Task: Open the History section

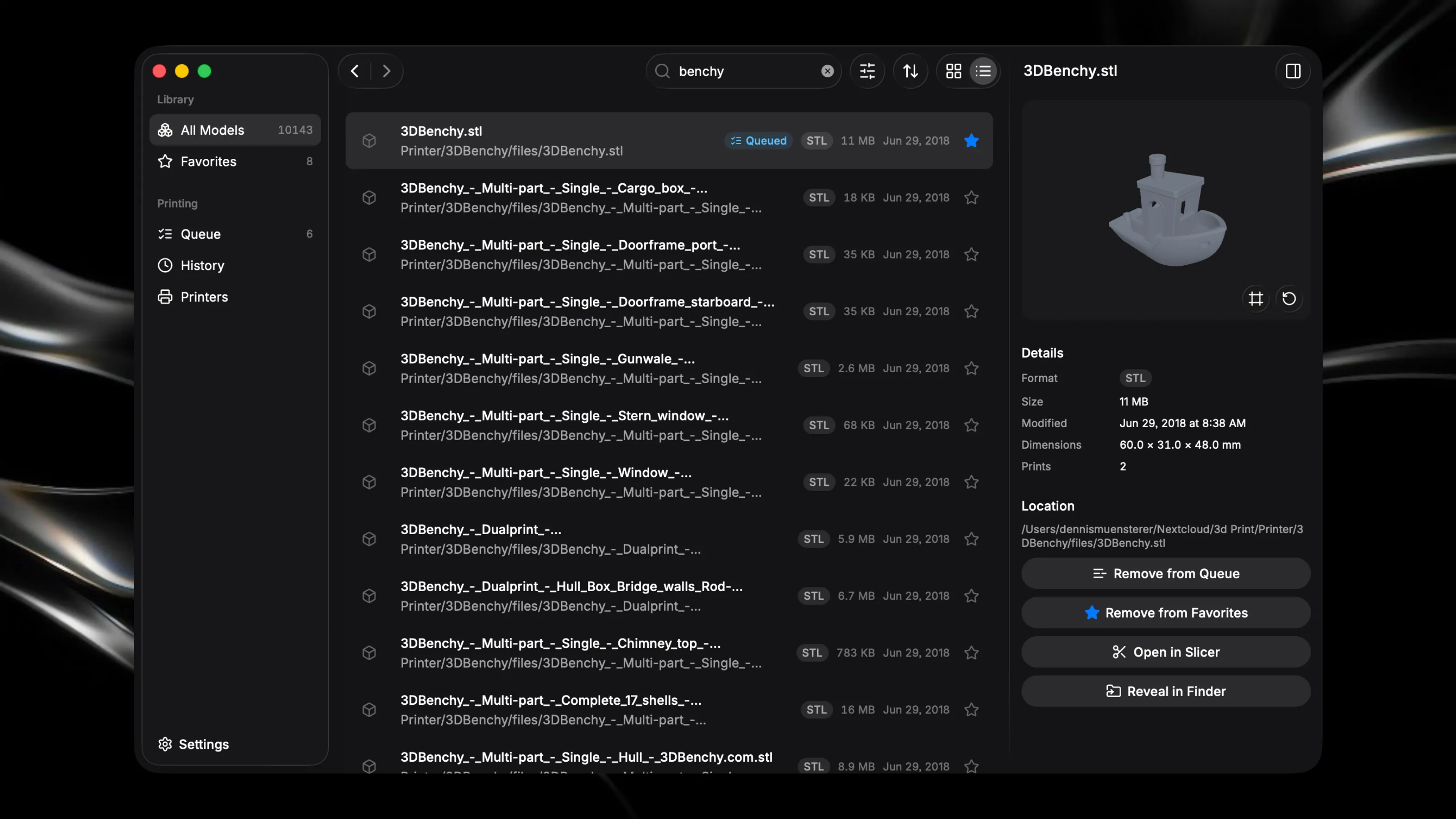Action: (x=235, y=266)
